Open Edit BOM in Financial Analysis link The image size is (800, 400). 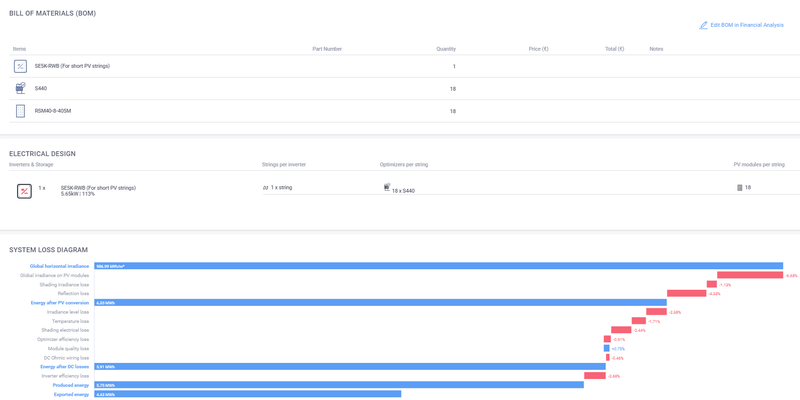tap(747, 25)
